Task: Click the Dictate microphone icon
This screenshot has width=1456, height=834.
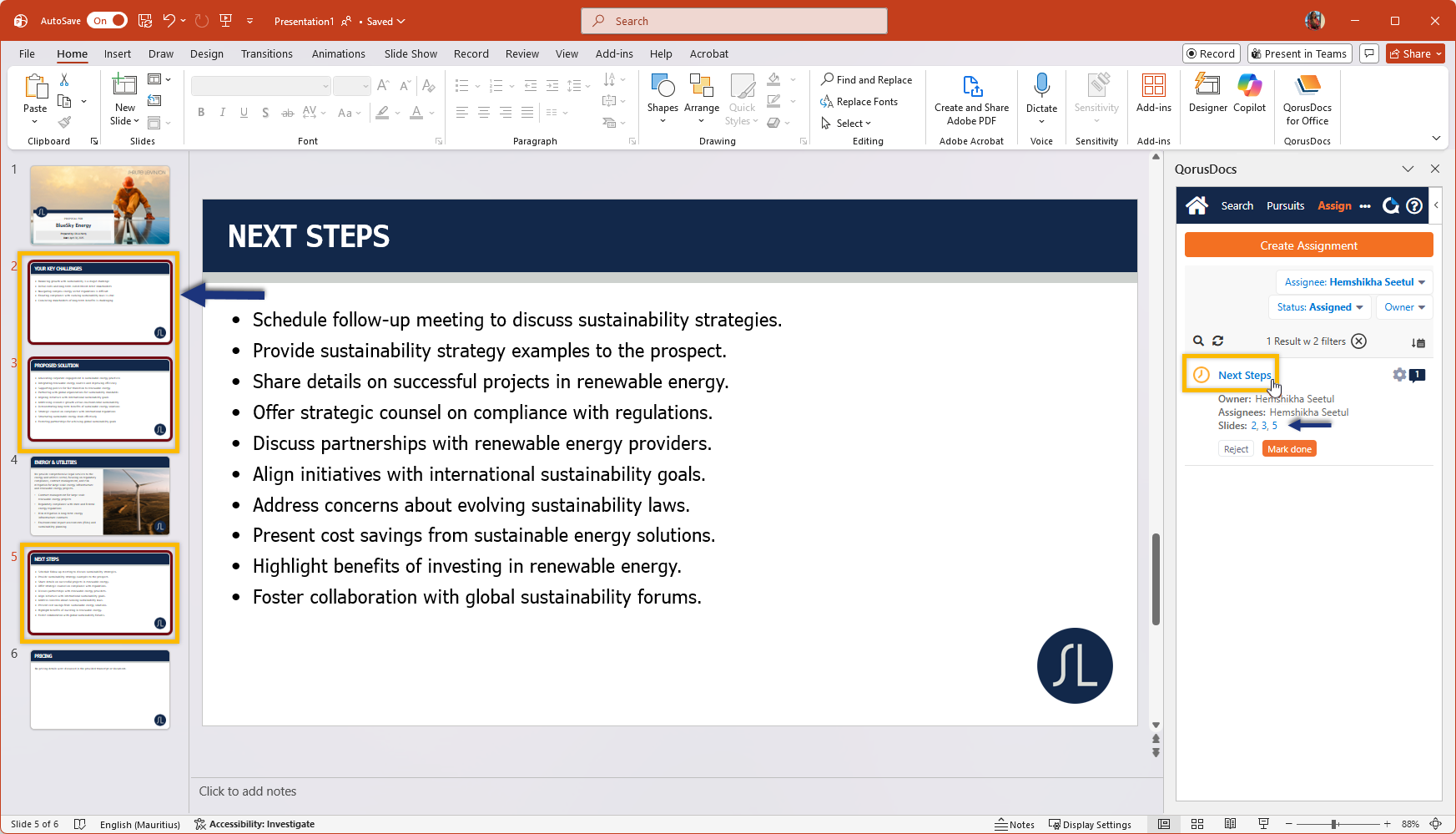Action: coord(1041,93)
